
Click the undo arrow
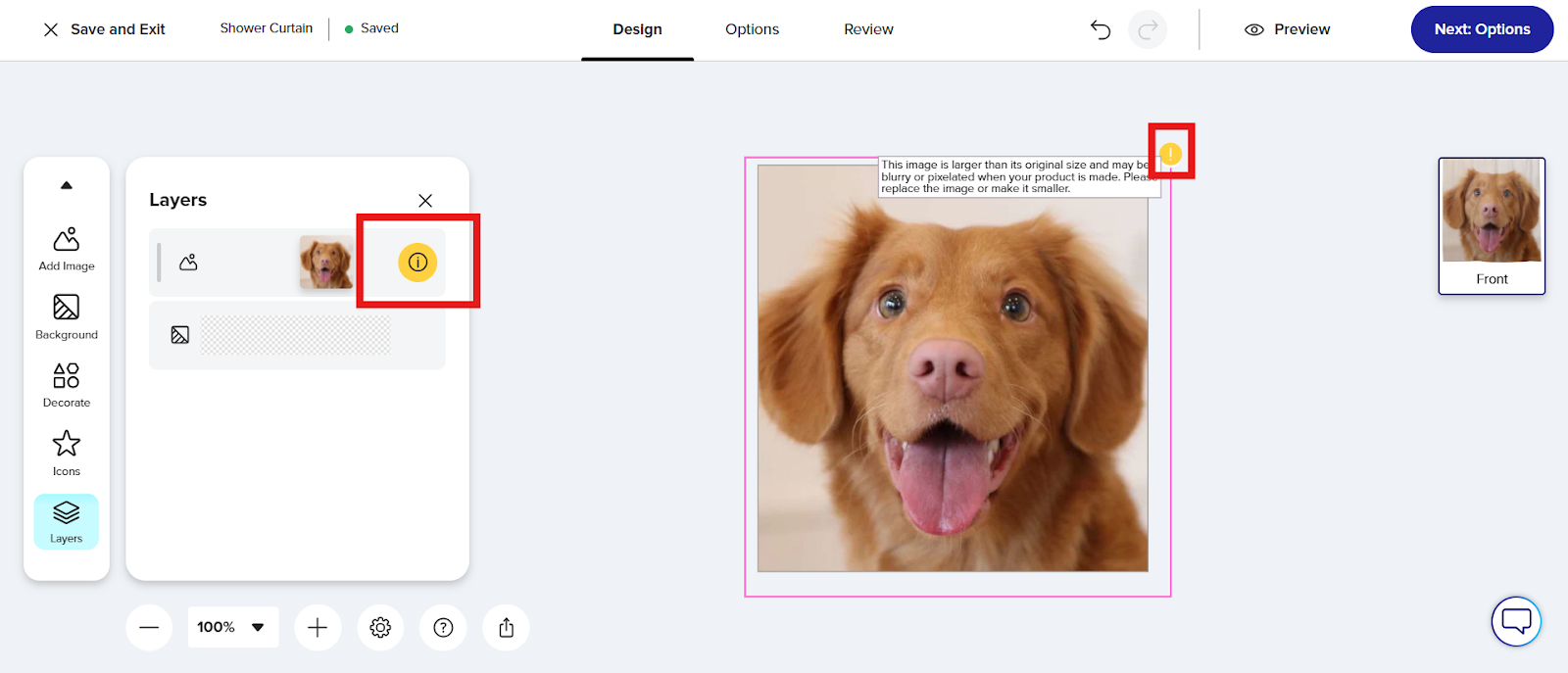pyautogui.click(x=1101, y=29)
